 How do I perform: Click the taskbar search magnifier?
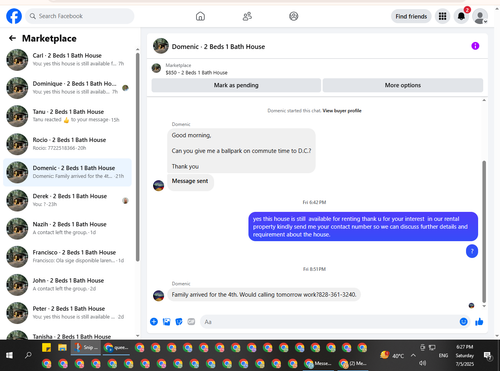(x=28, y=355)
